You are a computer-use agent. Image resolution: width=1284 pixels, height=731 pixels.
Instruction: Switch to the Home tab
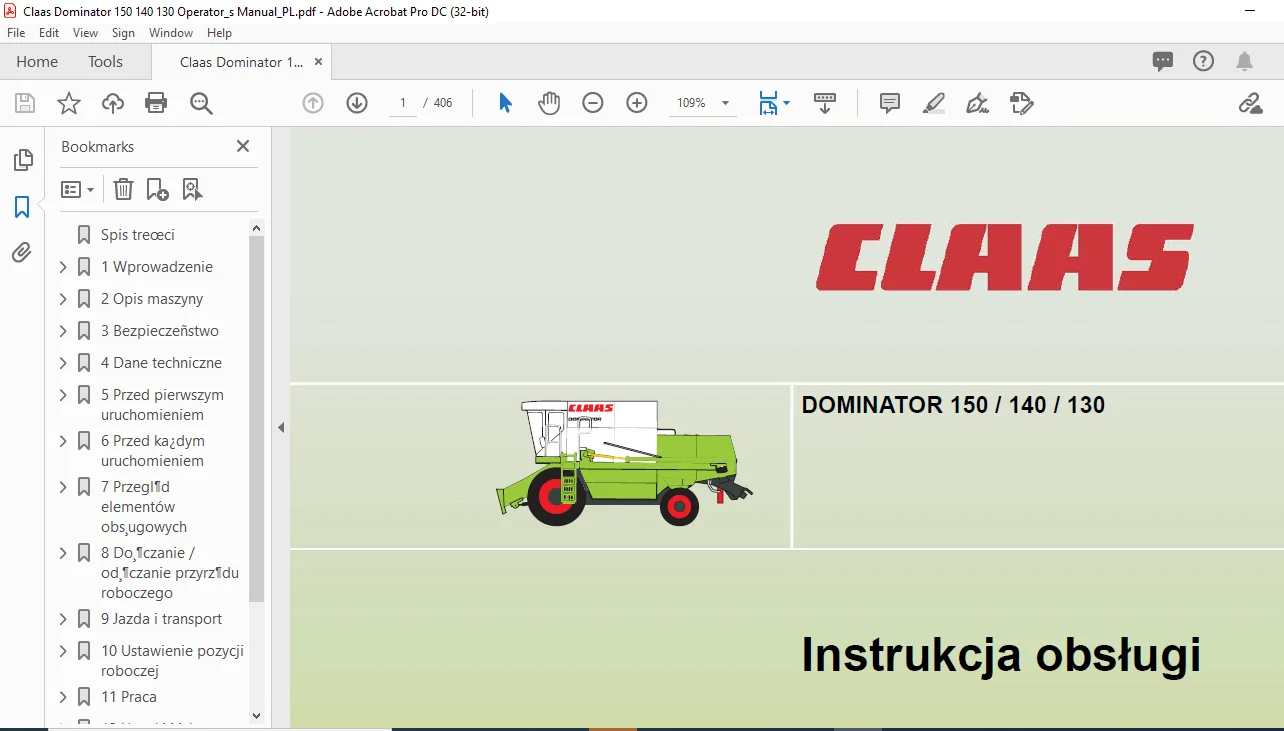click(37, 62)
